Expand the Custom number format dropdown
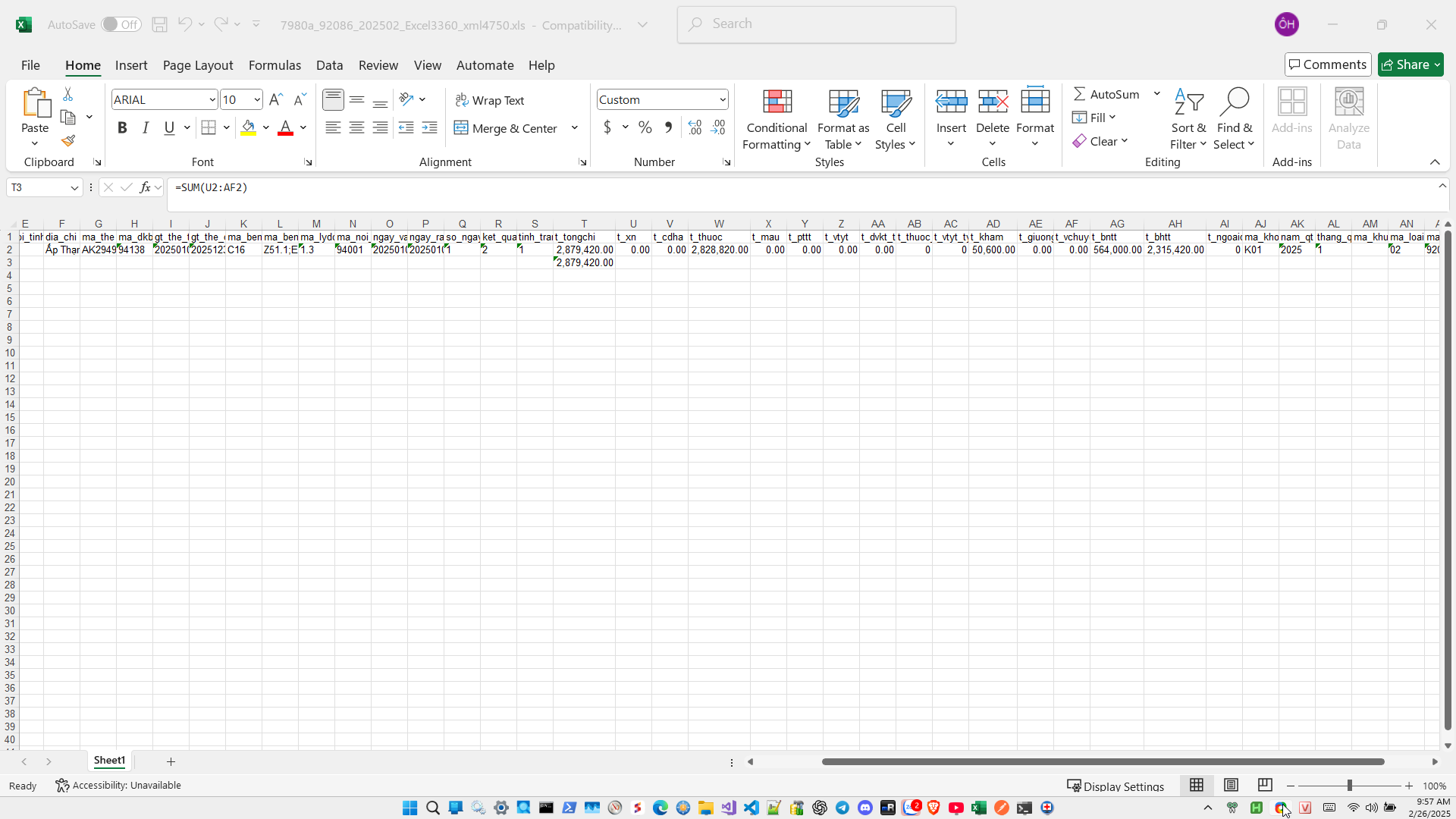1456x819 pixels. point(723,99)
